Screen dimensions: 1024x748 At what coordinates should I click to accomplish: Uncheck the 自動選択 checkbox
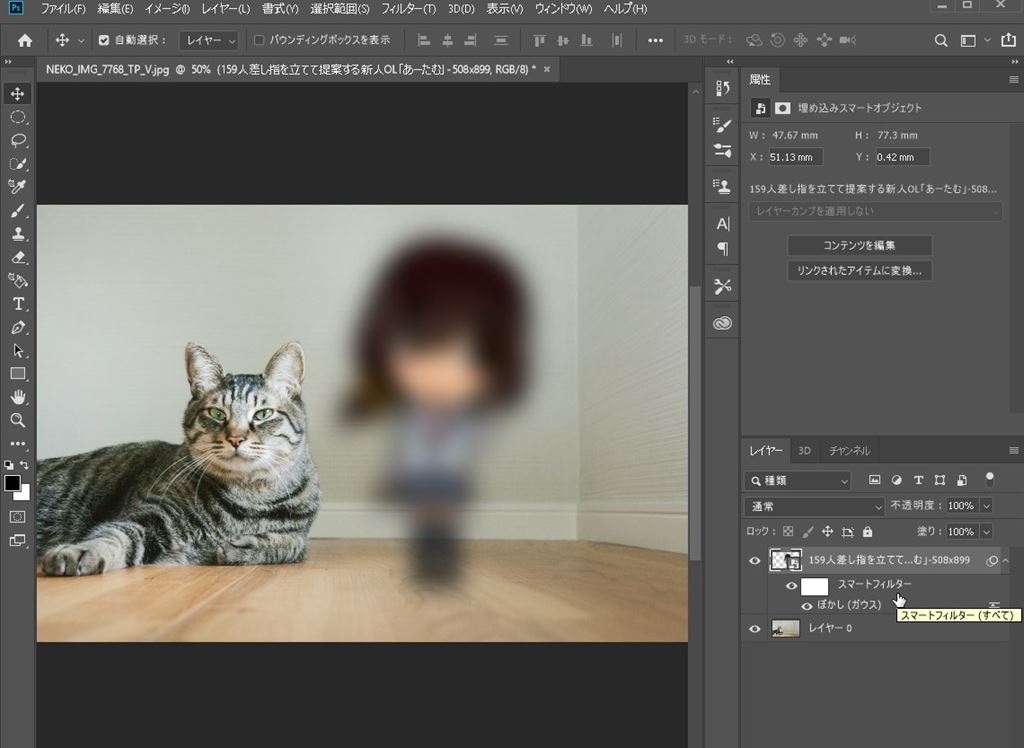pyautogui.click(x=104, y=41)
